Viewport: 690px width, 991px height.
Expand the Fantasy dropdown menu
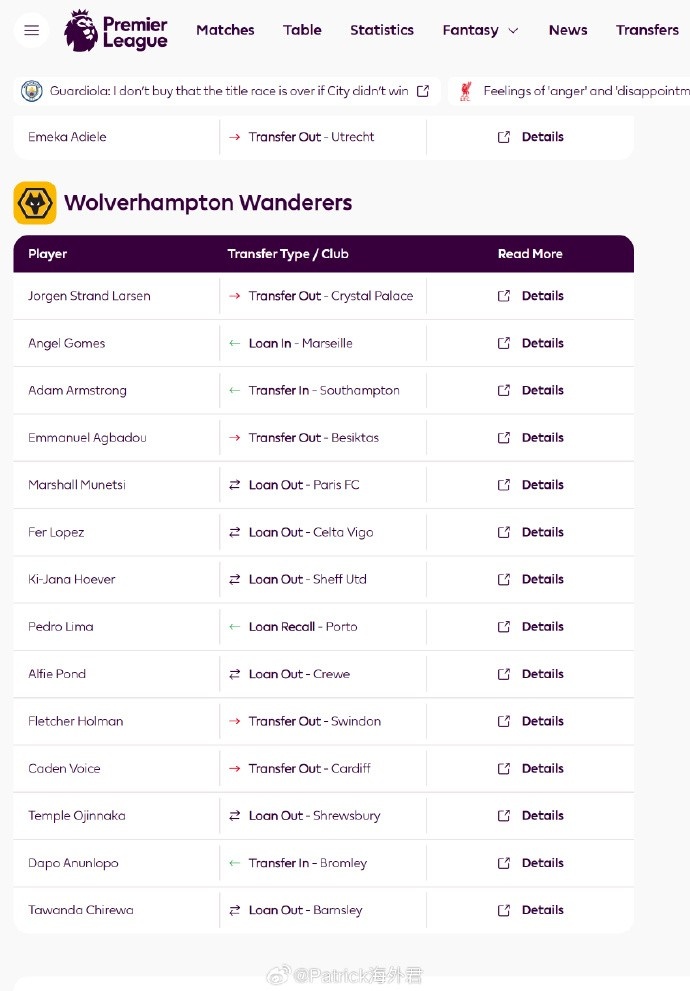[480, 30]
